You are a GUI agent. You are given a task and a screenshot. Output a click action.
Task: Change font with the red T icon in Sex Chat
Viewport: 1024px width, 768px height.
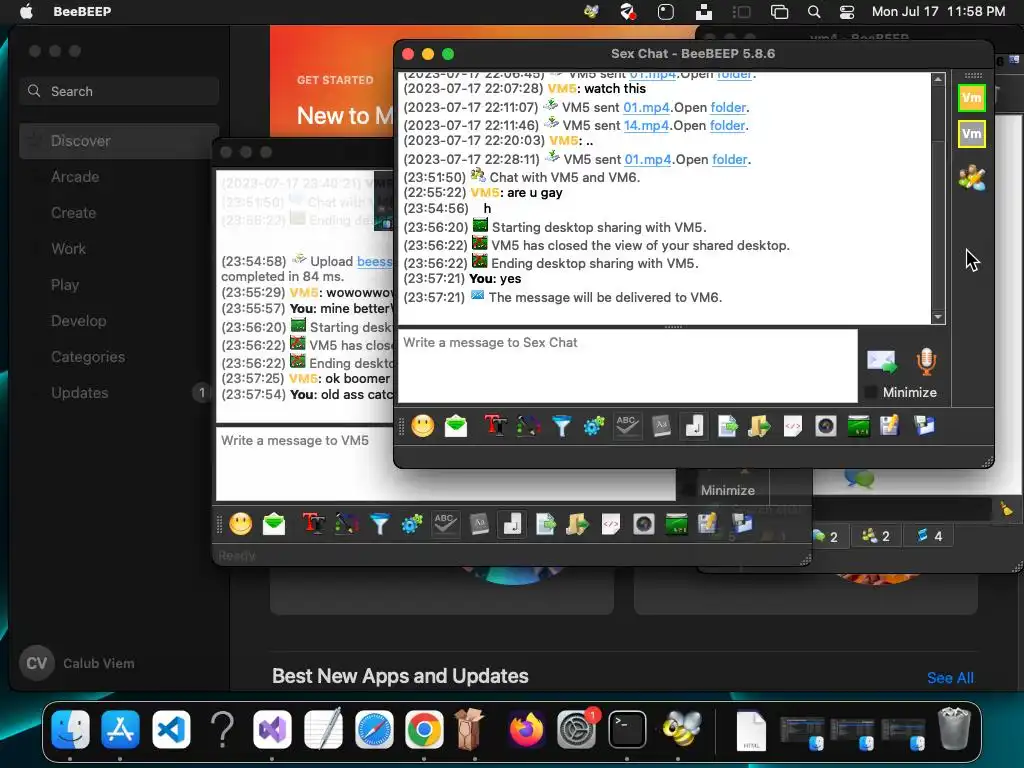click(x=496, y=426)
